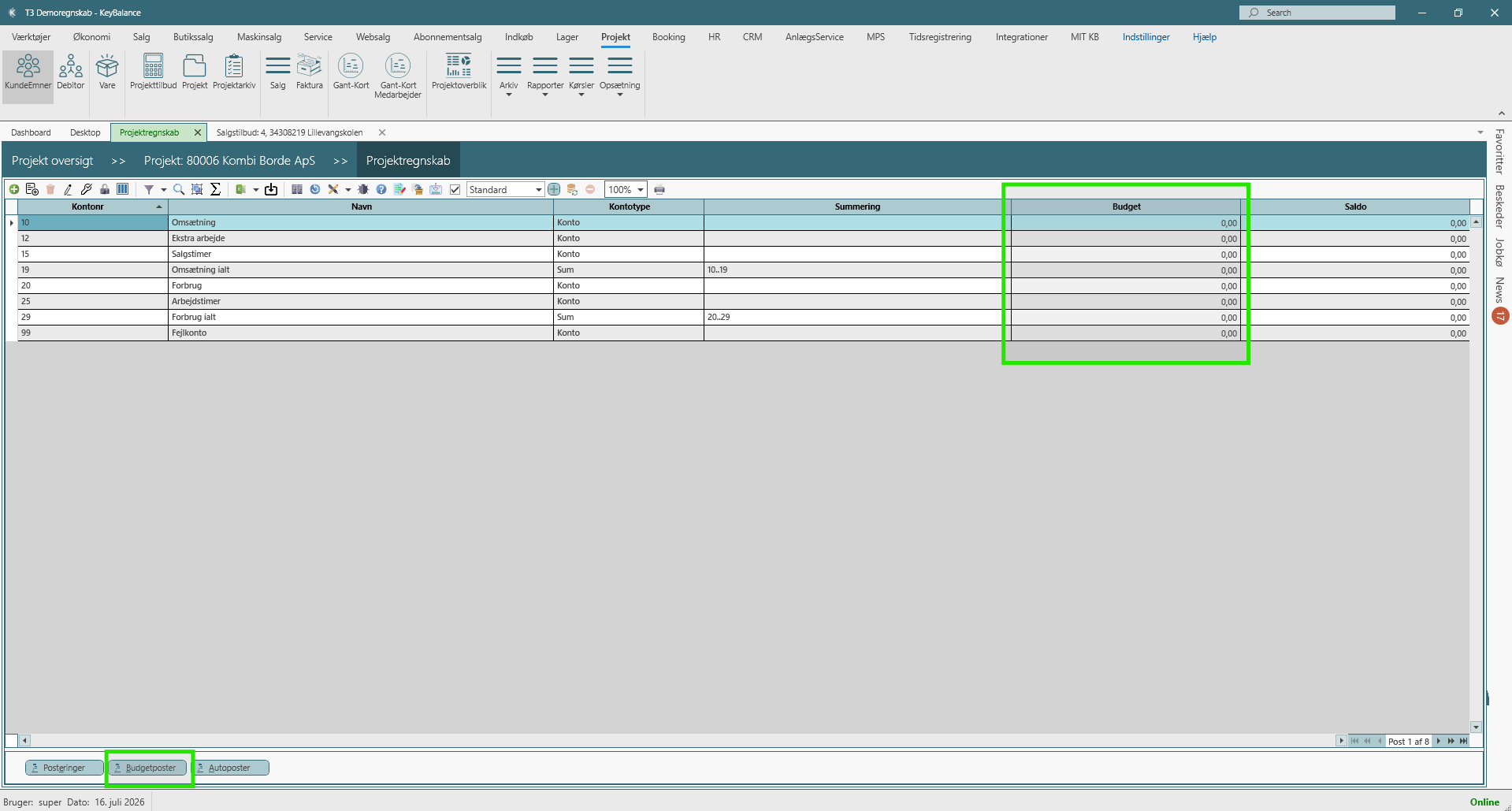1512x811 pixels.
Task: Click the bug report icon
Action: tap(363, 189)
